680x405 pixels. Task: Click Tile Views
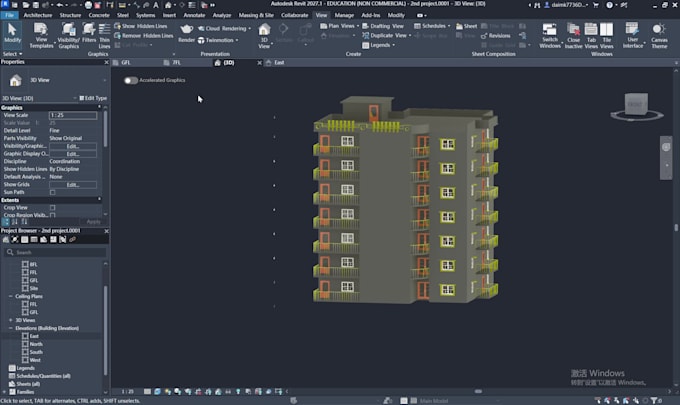click(x=606, y=36)
